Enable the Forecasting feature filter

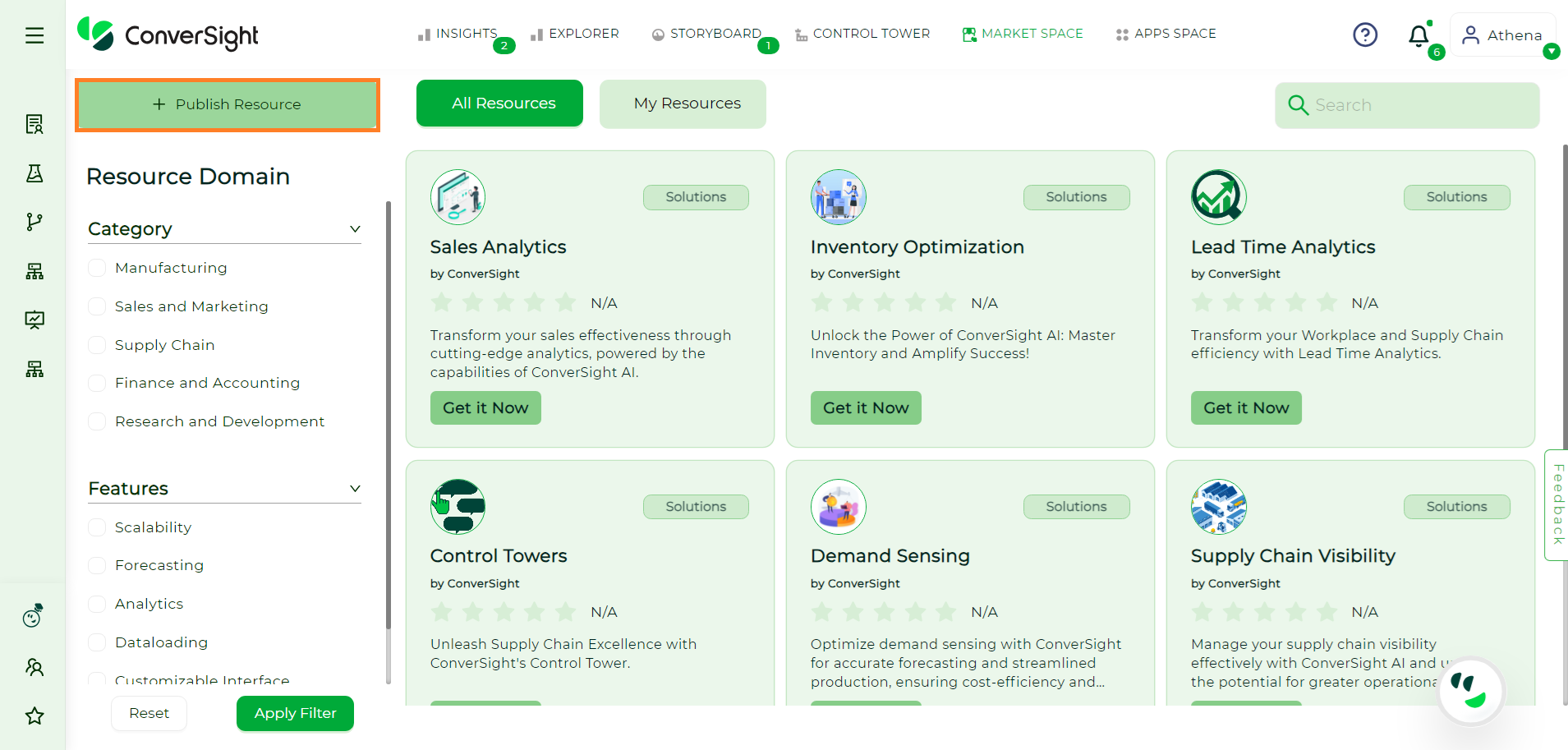click(97, 565)
